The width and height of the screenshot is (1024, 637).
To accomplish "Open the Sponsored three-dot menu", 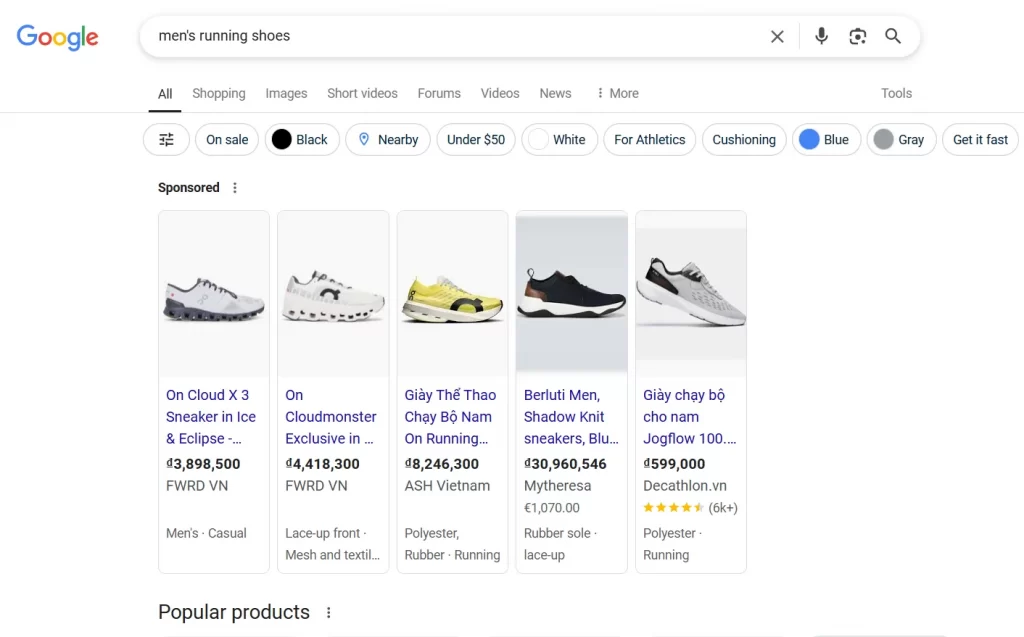I will tap(235, 188).
